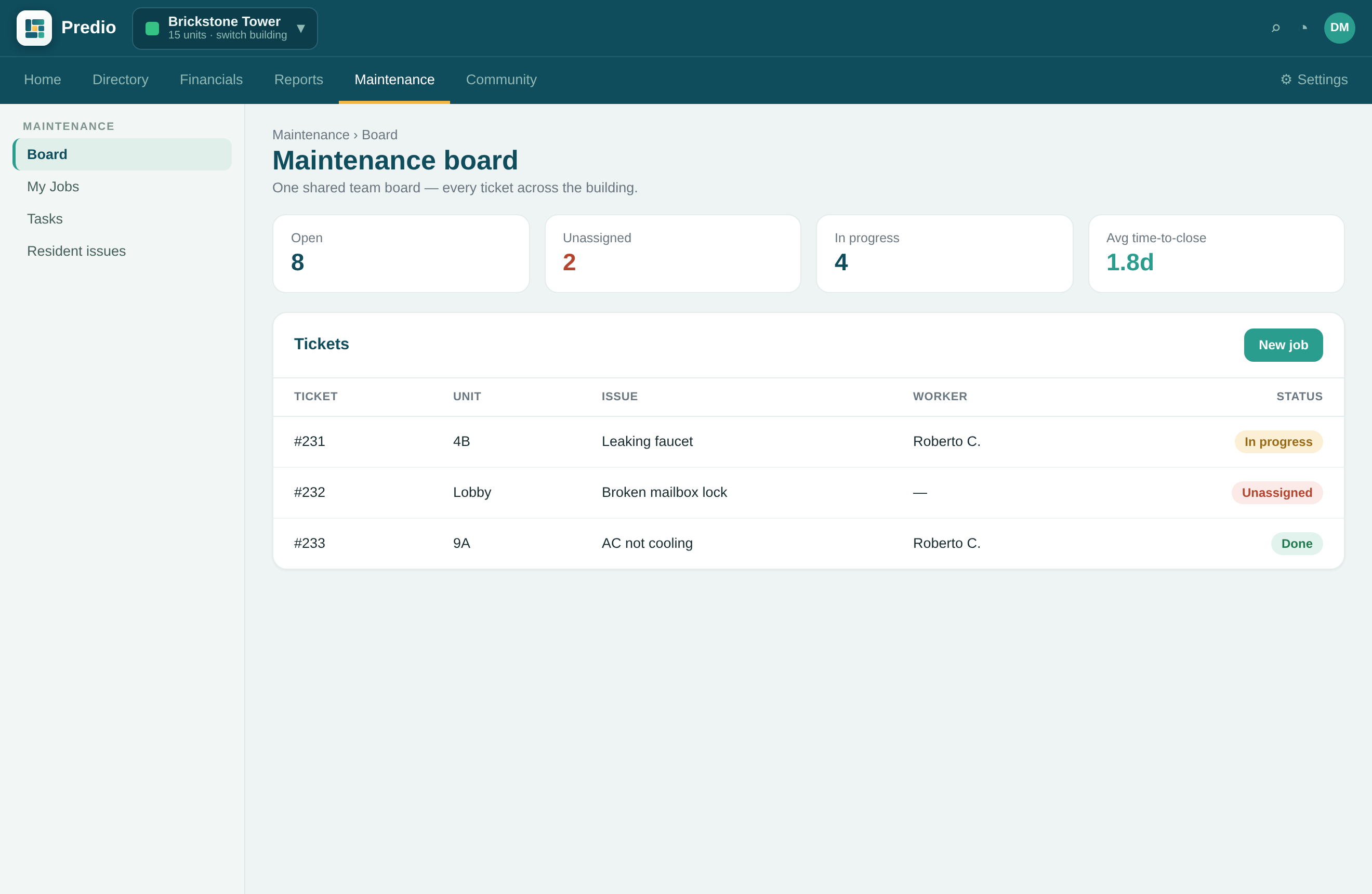
Task: Click unit 4B cell
Action: 462,441
